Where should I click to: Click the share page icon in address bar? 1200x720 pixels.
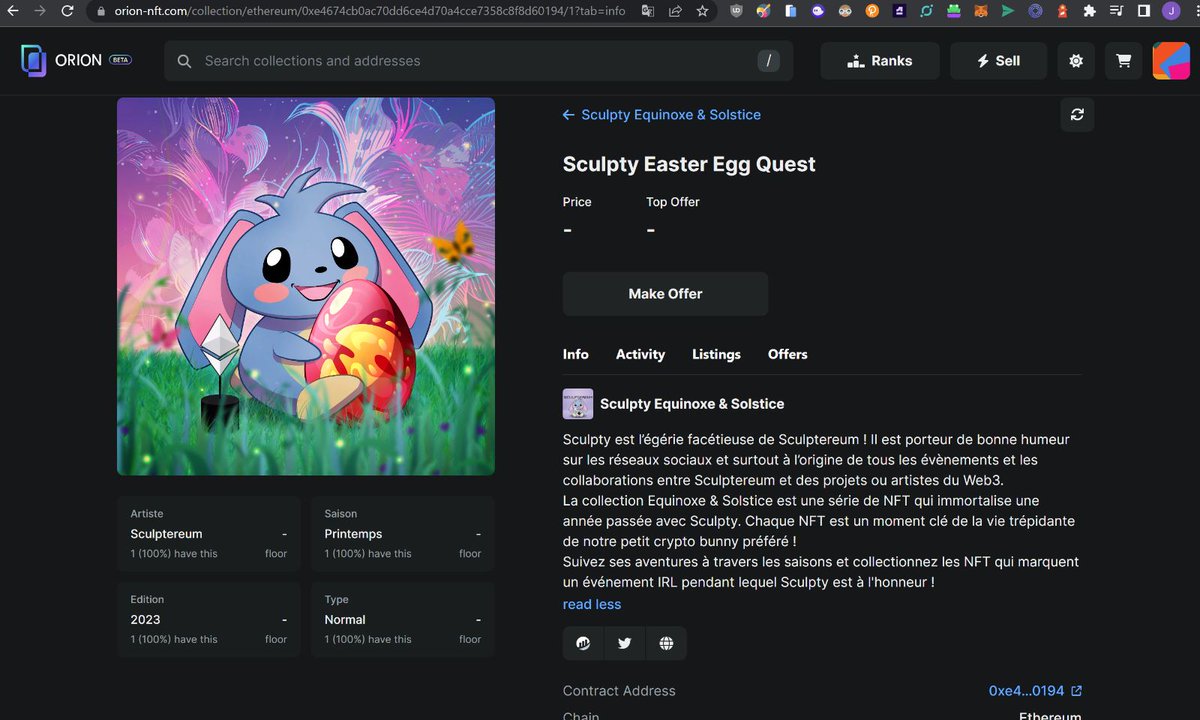pos(676,11)
